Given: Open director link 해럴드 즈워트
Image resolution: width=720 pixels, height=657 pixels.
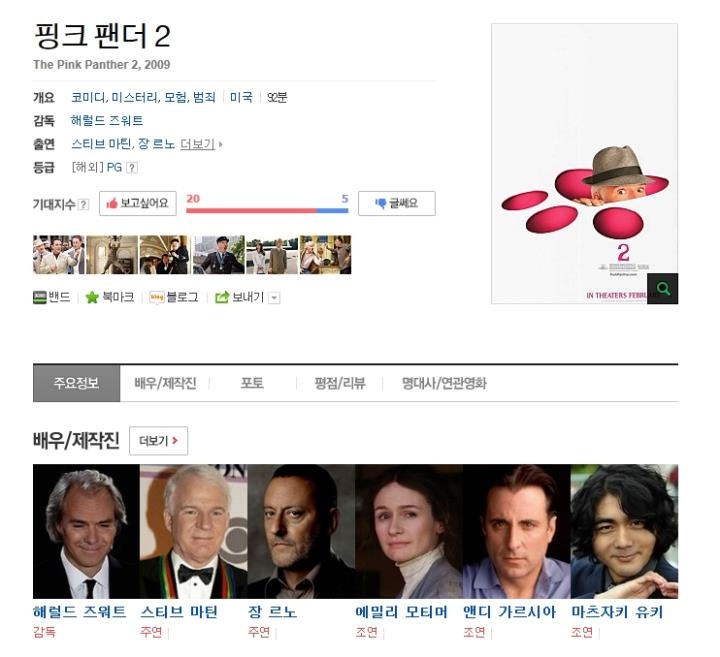Looking at the screenshot, I should coord(107,121).
